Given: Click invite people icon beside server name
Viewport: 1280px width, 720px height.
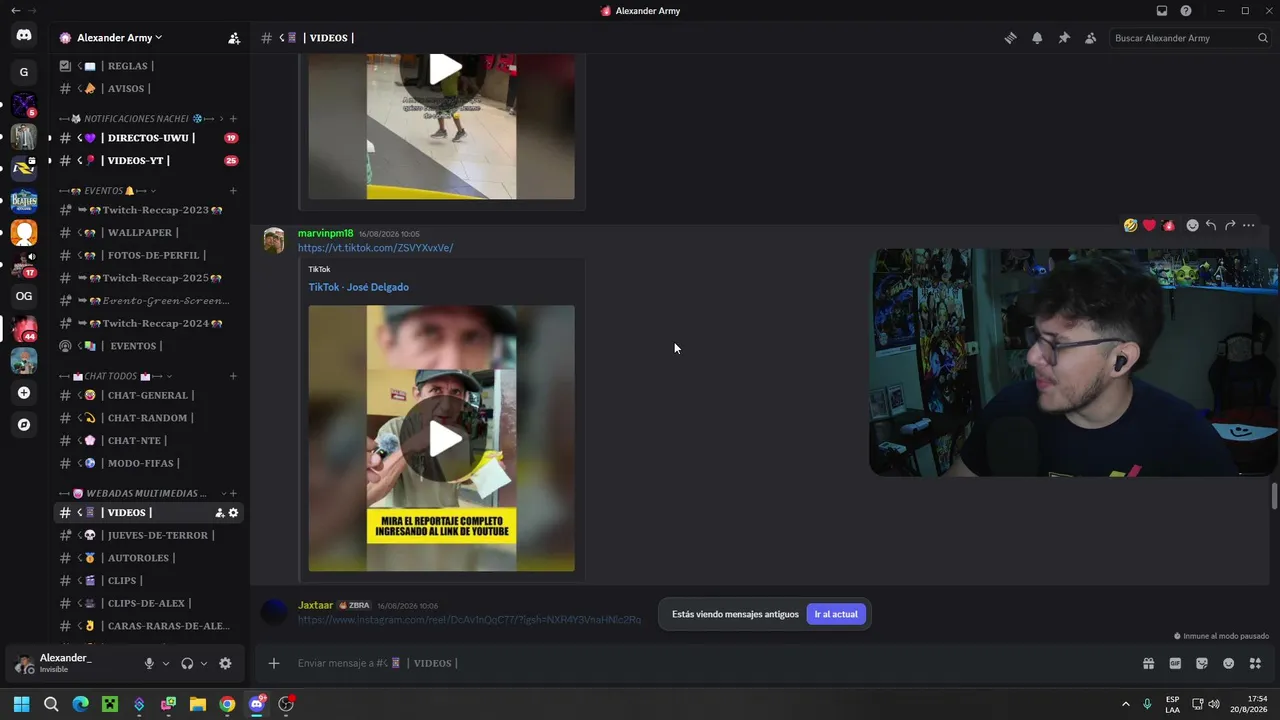Looking at the screenshot, I should point(234,38).
